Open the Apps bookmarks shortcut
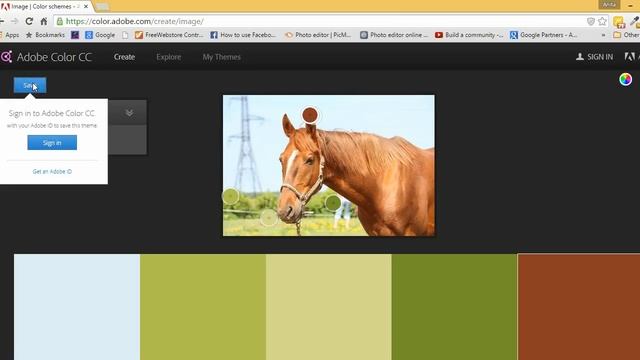Image resolution: width=640 pixels, height=360 pixels. (9, 35)
